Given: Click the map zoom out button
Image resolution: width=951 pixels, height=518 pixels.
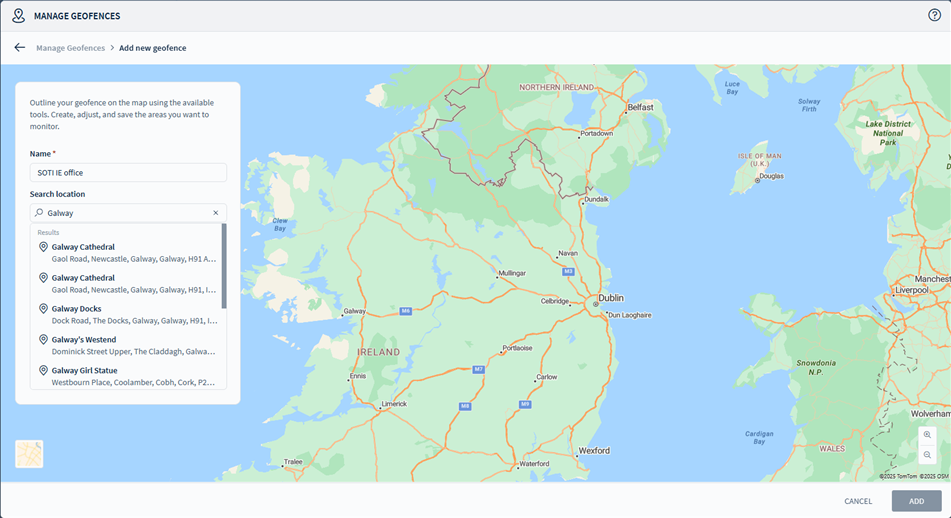Looking at the screenshot, I should (927, 455).
